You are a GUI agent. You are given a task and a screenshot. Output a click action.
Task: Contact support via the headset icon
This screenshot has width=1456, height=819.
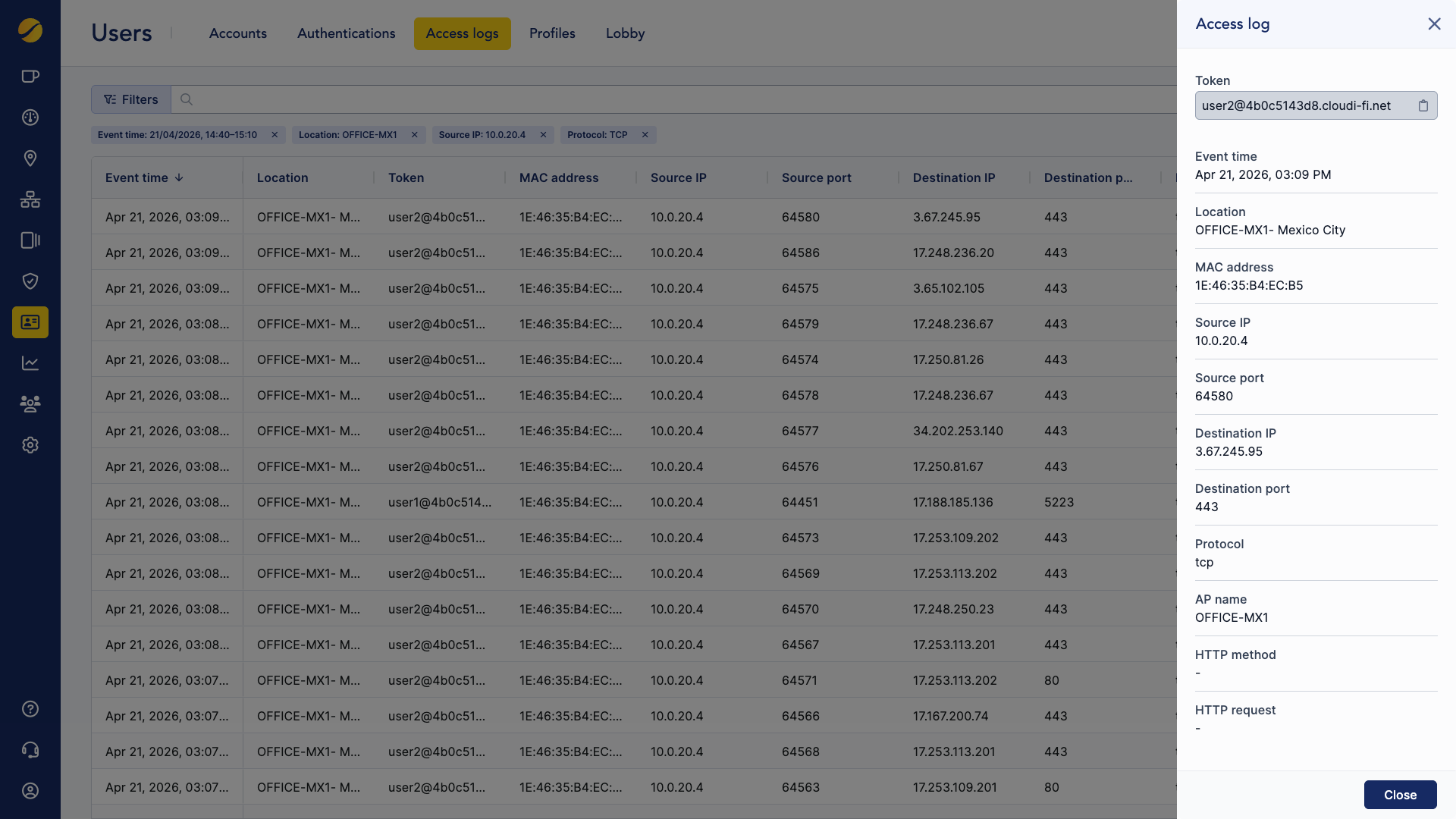coord(30,749)
